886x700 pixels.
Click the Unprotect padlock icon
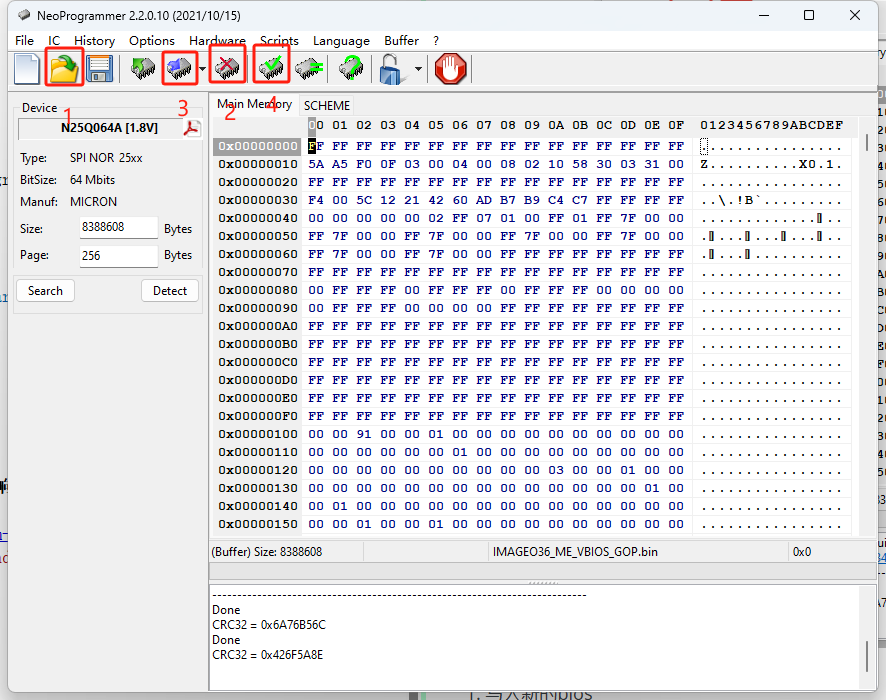(x=391, y=68)
